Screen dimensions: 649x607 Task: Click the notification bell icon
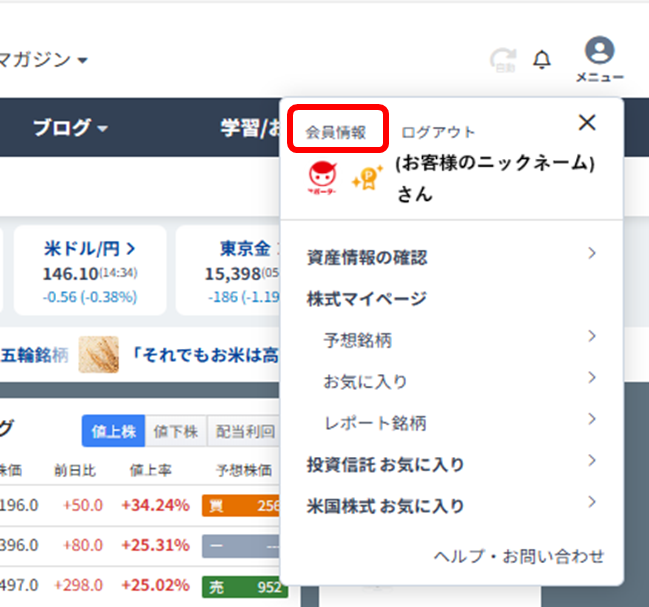coord(541,60)
